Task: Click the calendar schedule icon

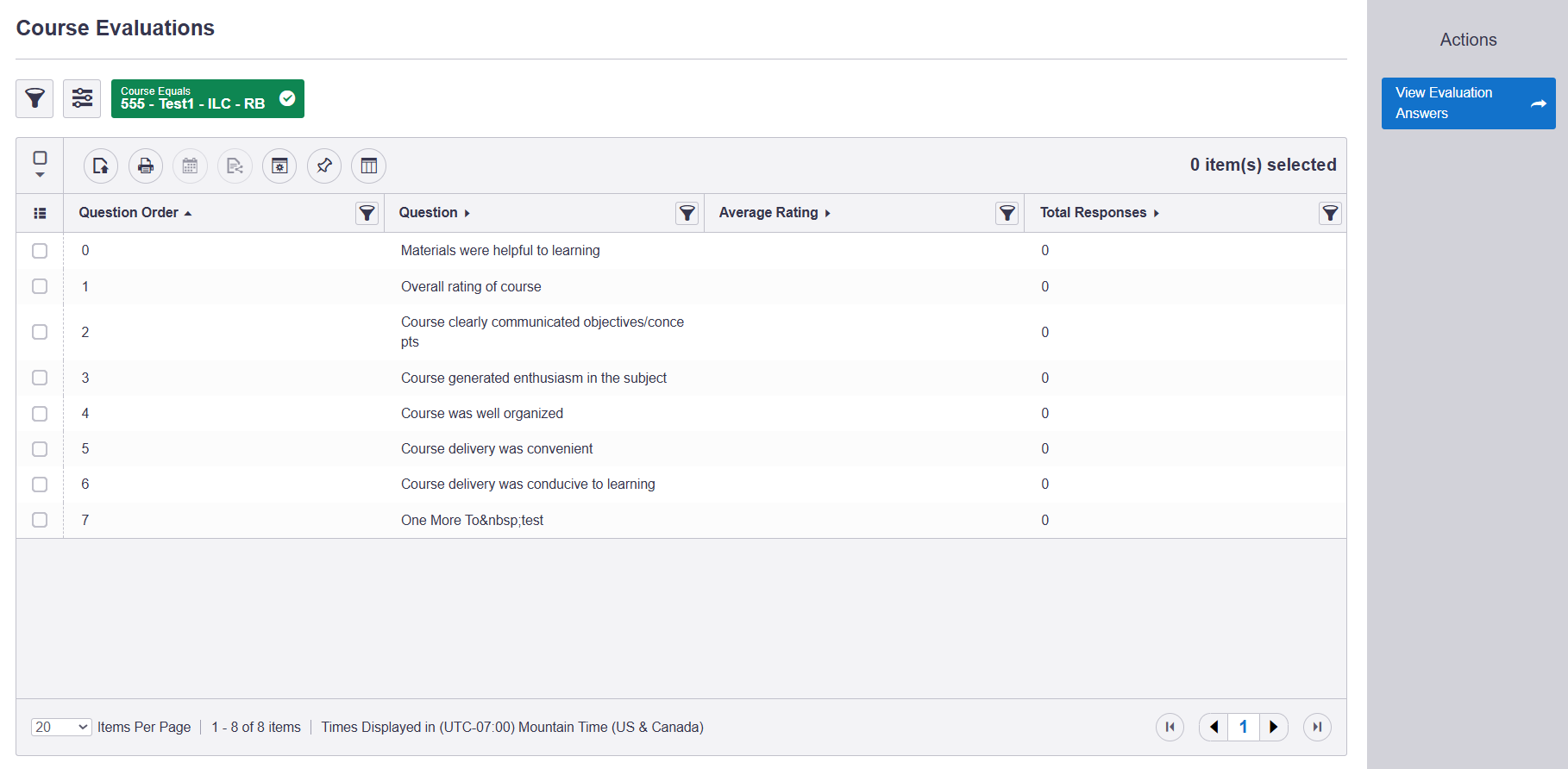Action: pyautogui.click(x=190, y=166)
